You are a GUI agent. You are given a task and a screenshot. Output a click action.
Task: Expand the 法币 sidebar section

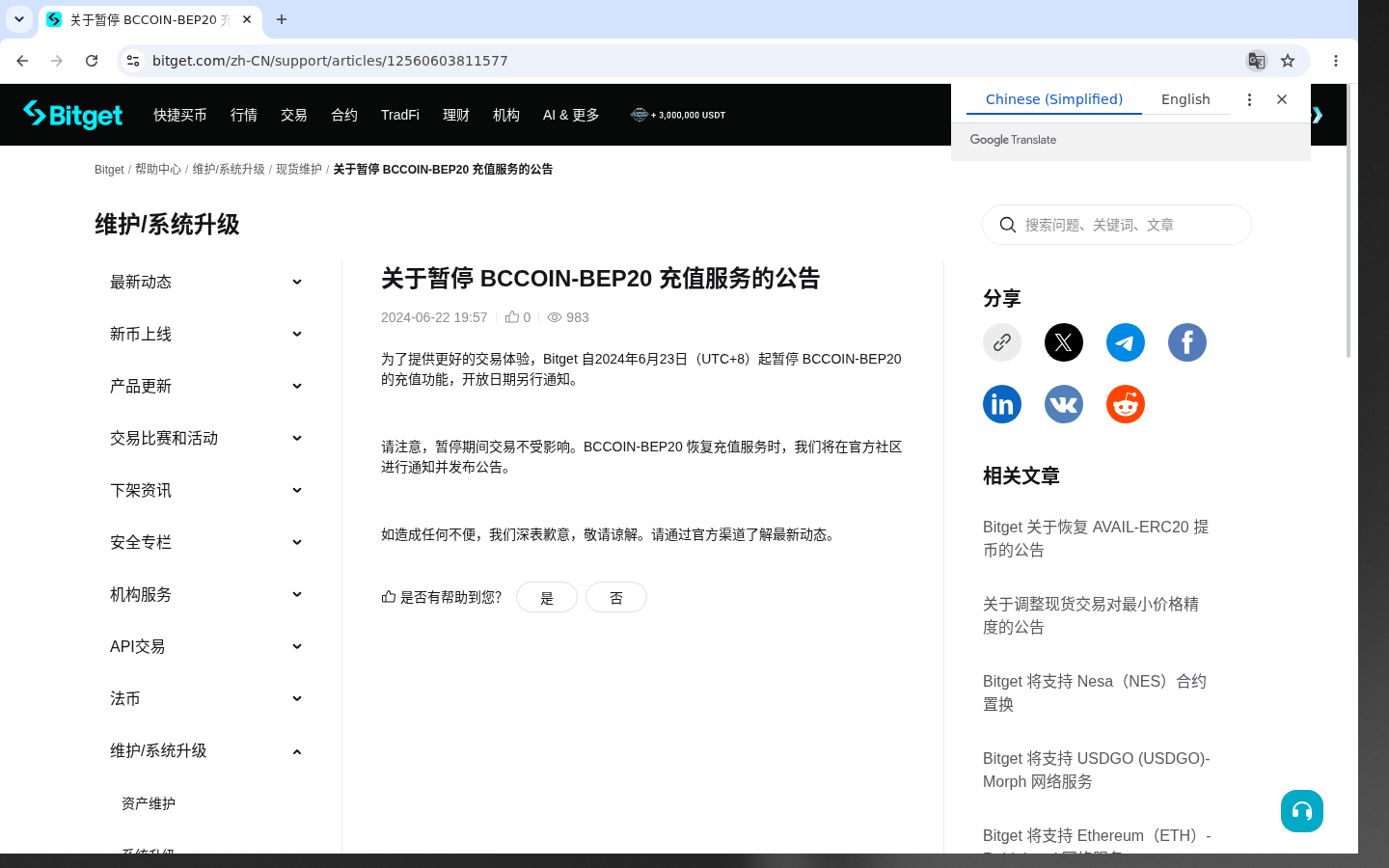(x=206, y=698)
